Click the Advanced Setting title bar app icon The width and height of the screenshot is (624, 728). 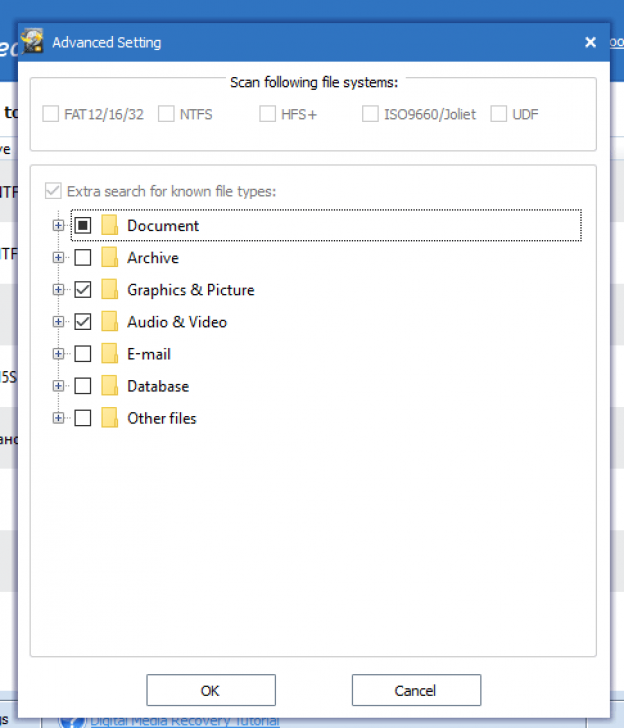(34, 42)
